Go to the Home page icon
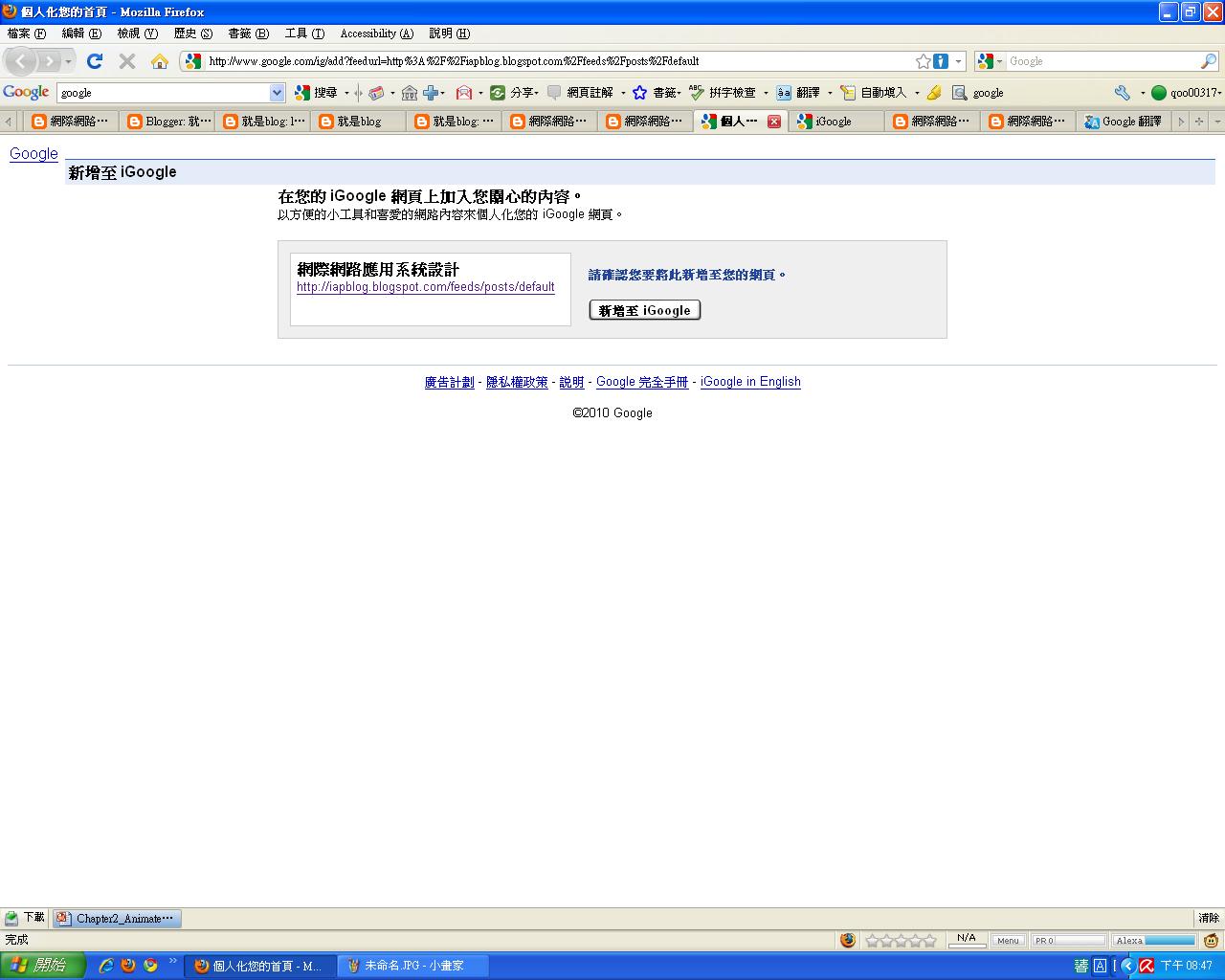 160,61
